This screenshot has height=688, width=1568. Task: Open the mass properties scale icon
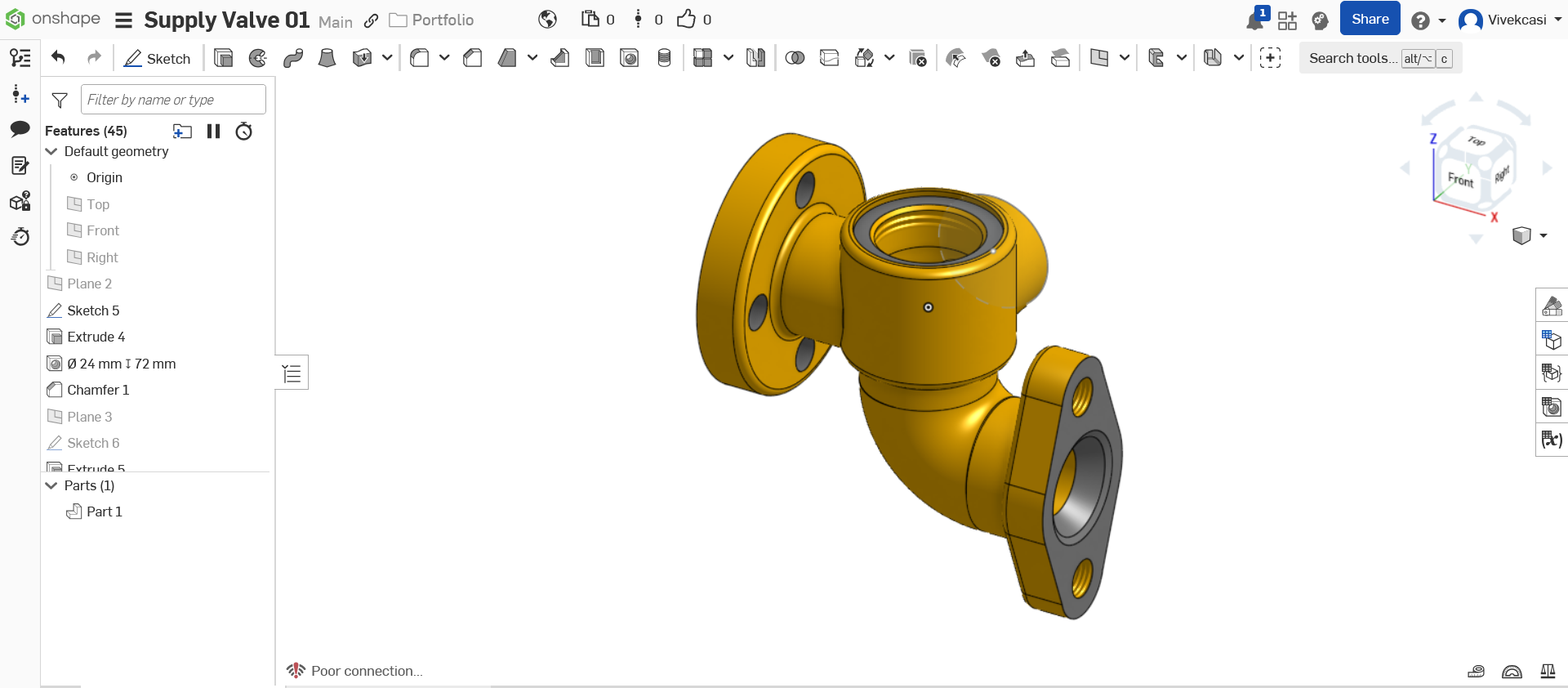(x=1548, y=671)
